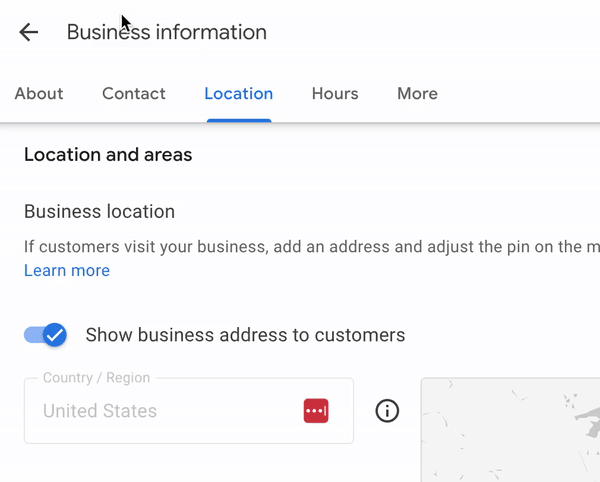Click the Business location subheading
The image size is (600, 482).
99,212
